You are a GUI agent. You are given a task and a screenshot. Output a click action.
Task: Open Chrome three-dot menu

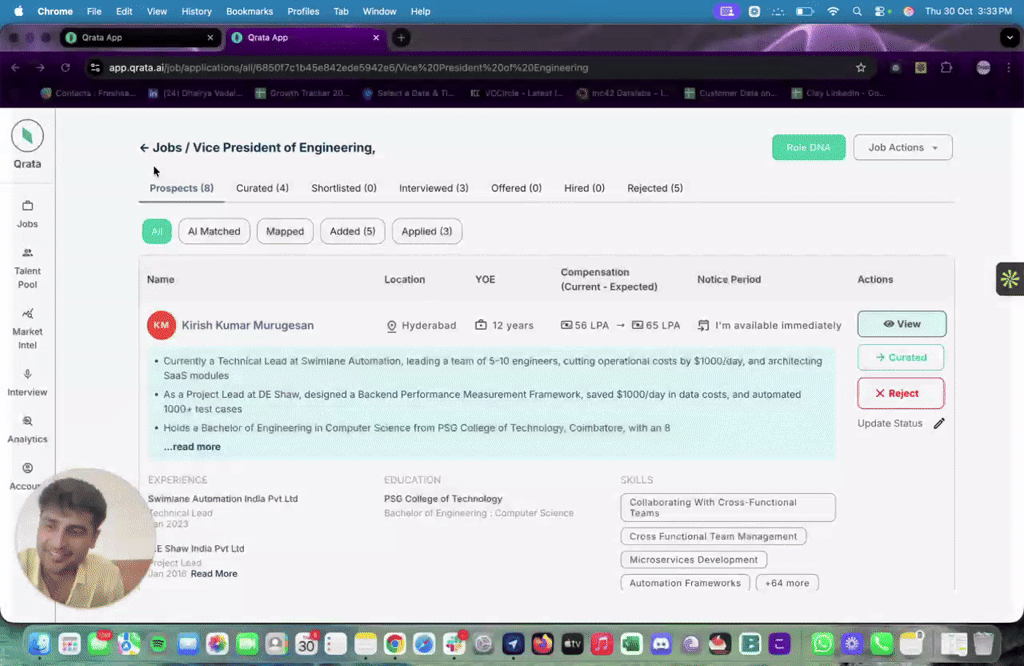coord(1009,68)
